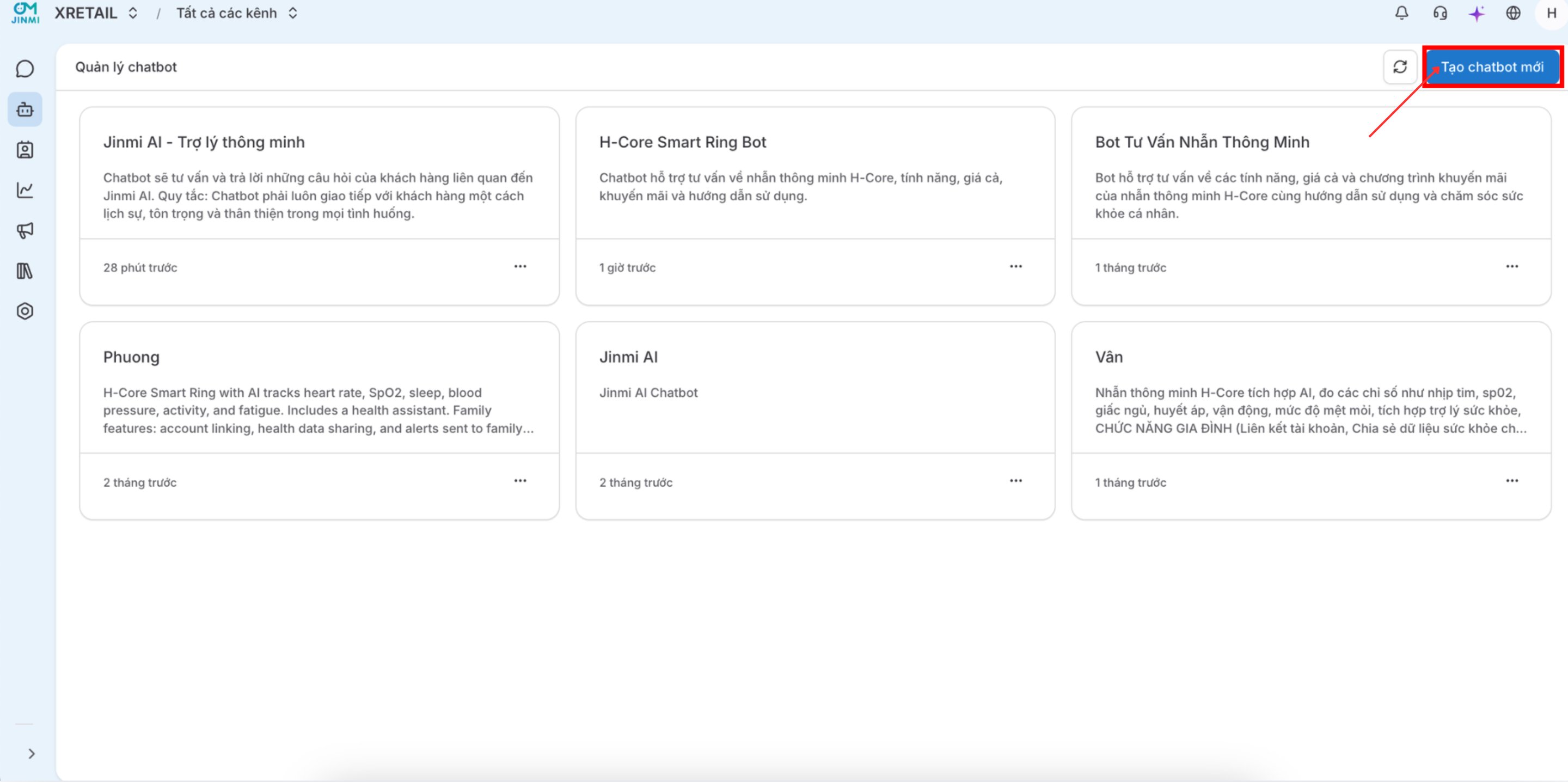Open the contacts sidebar icon
Screen dimensions: 1568x782
coord(24,150)
